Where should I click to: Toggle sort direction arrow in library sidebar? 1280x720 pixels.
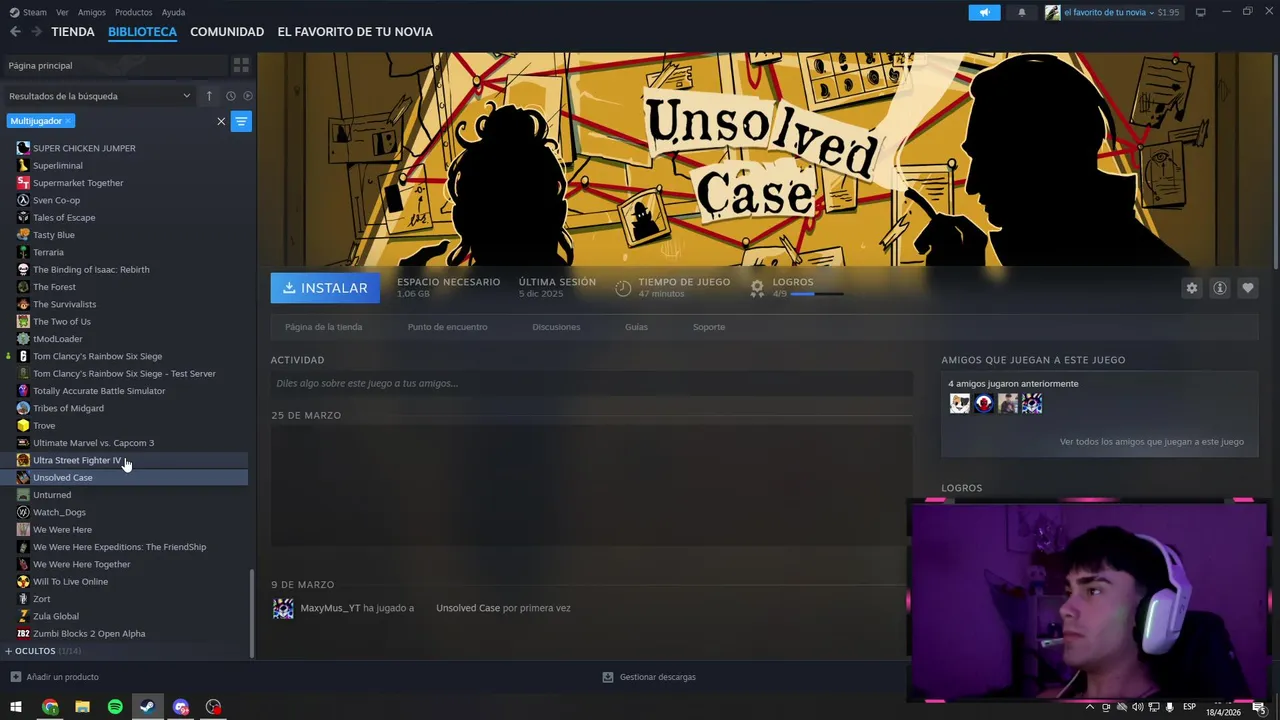coord(209,96)
